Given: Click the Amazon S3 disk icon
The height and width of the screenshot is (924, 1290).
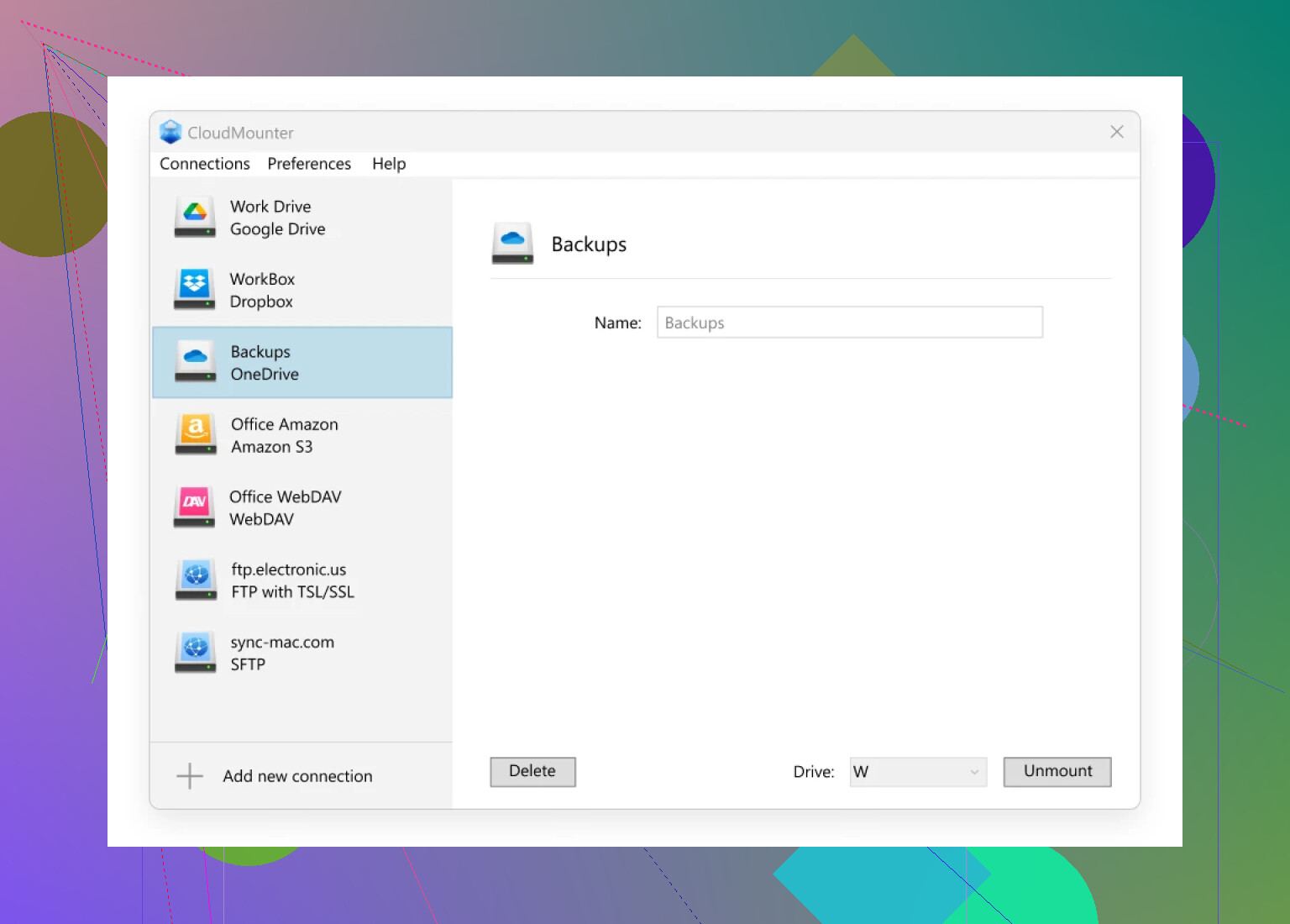Looking at the screenshot, I should tap(195, 435).
